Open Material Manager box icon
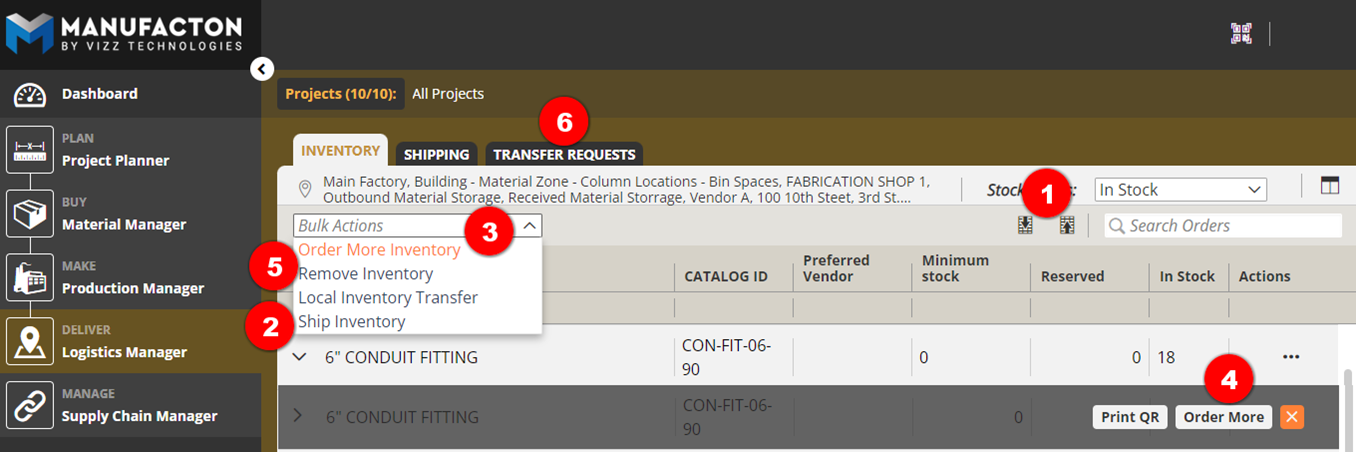The height and width of the screenshot is (452, 1356). (30, 214)
